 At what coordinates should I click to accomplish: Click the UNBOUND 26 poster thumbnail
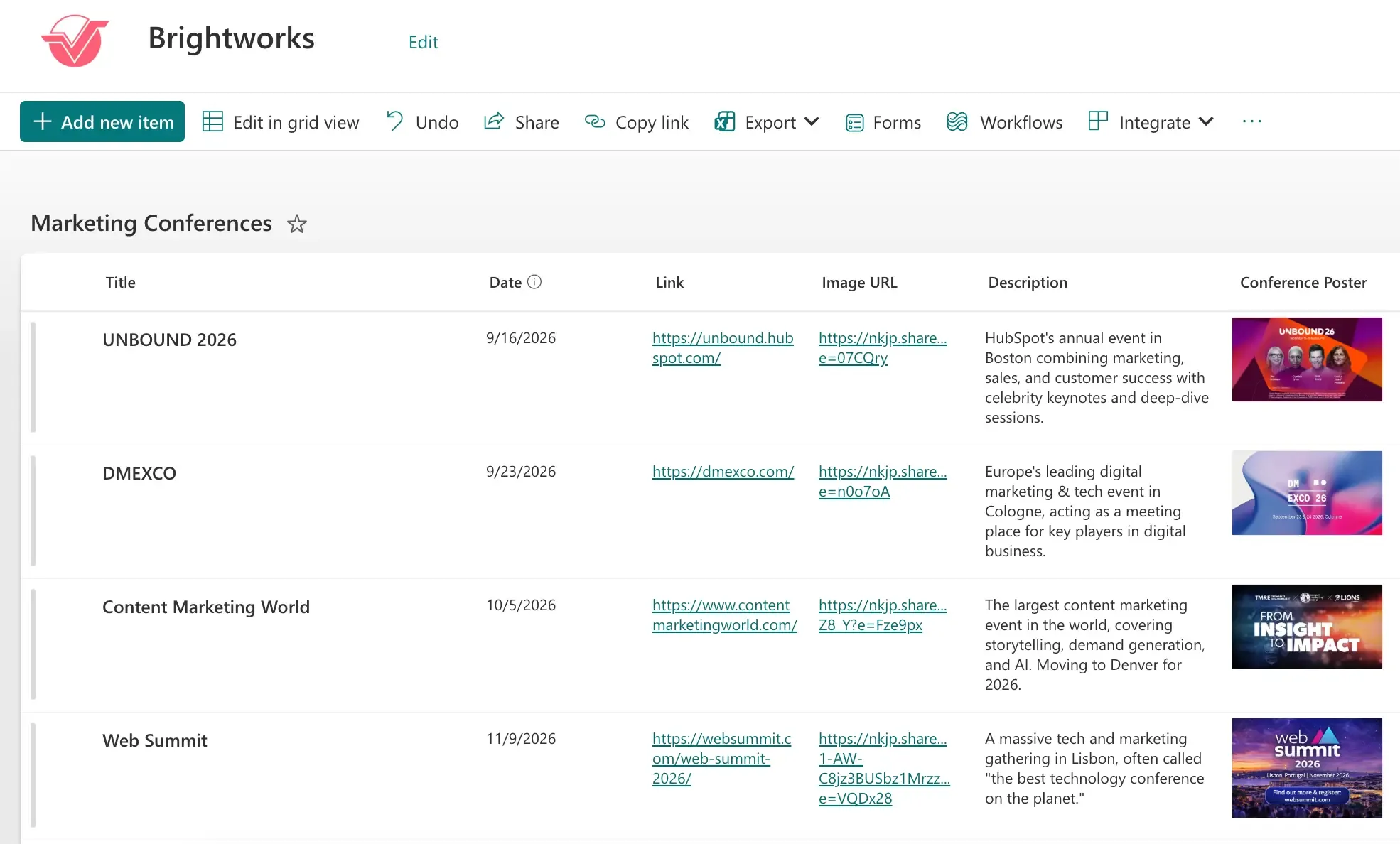point(1307,359)
